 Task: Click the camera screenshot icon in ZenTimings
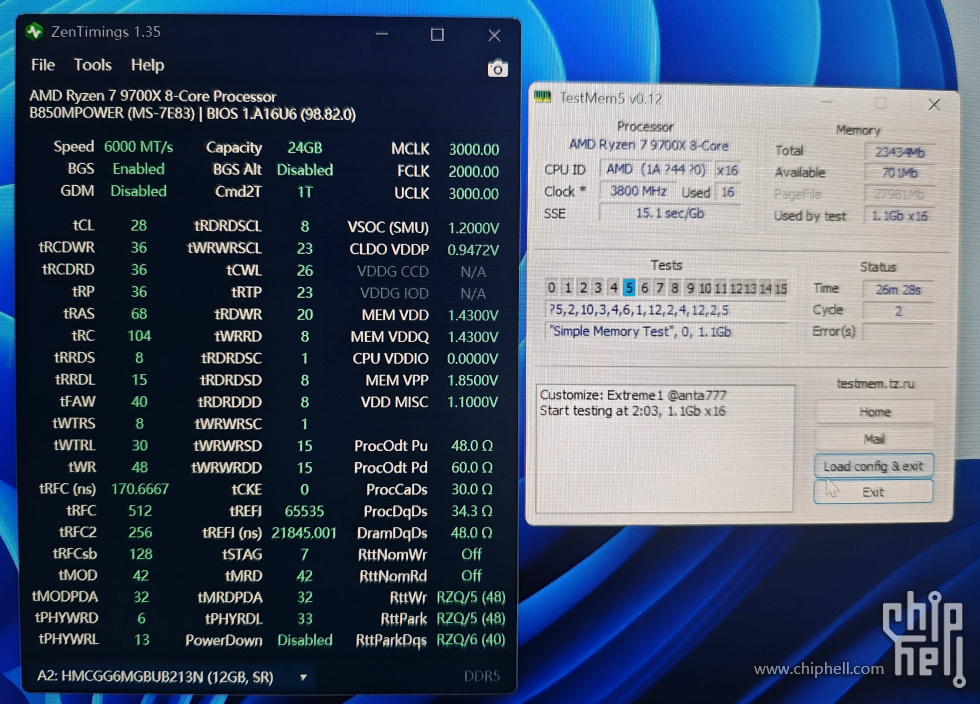pyautogui.click(x=497, y=68)
